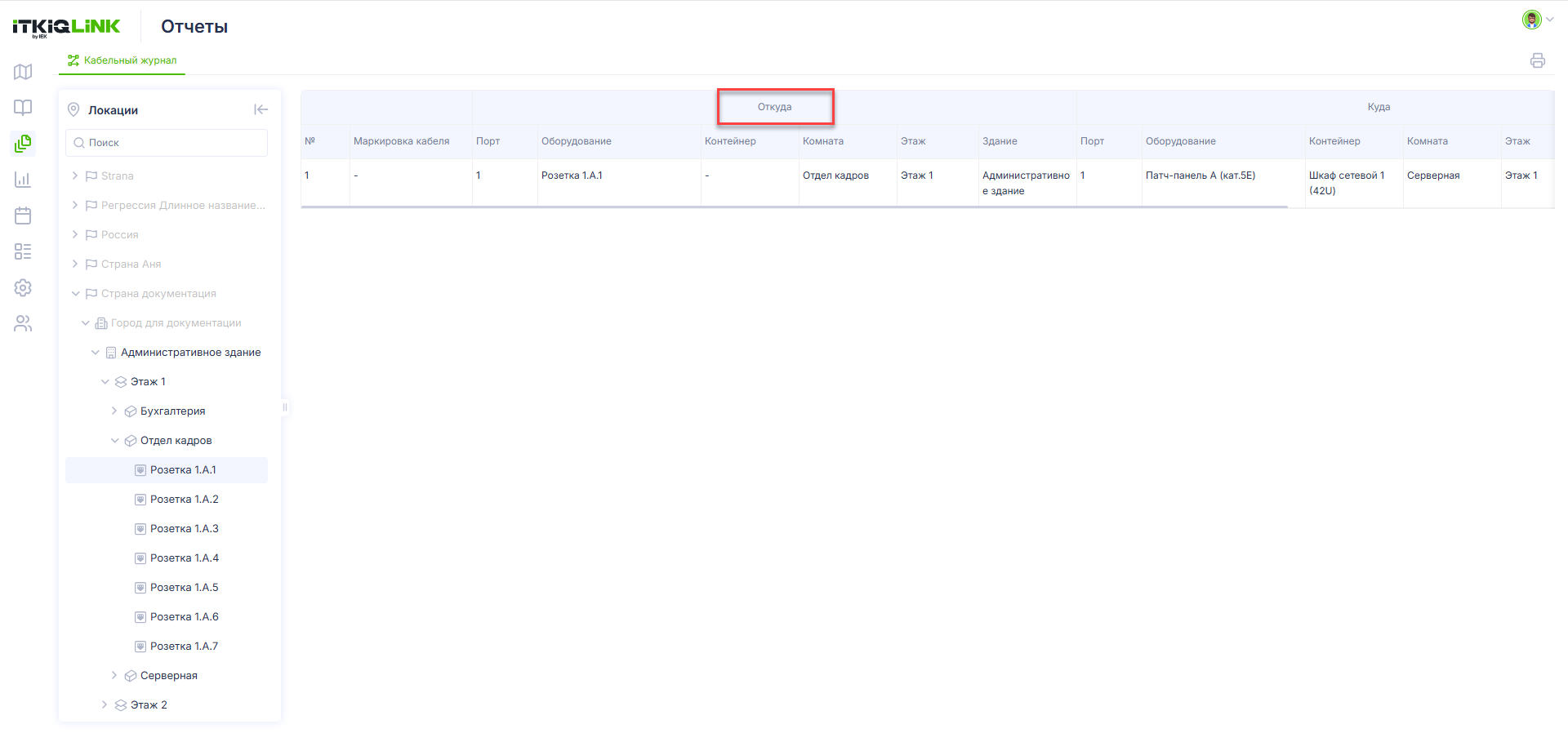Open the book catalog sidebar icon
Screen dimensions: 1568x751
[23, 108]
